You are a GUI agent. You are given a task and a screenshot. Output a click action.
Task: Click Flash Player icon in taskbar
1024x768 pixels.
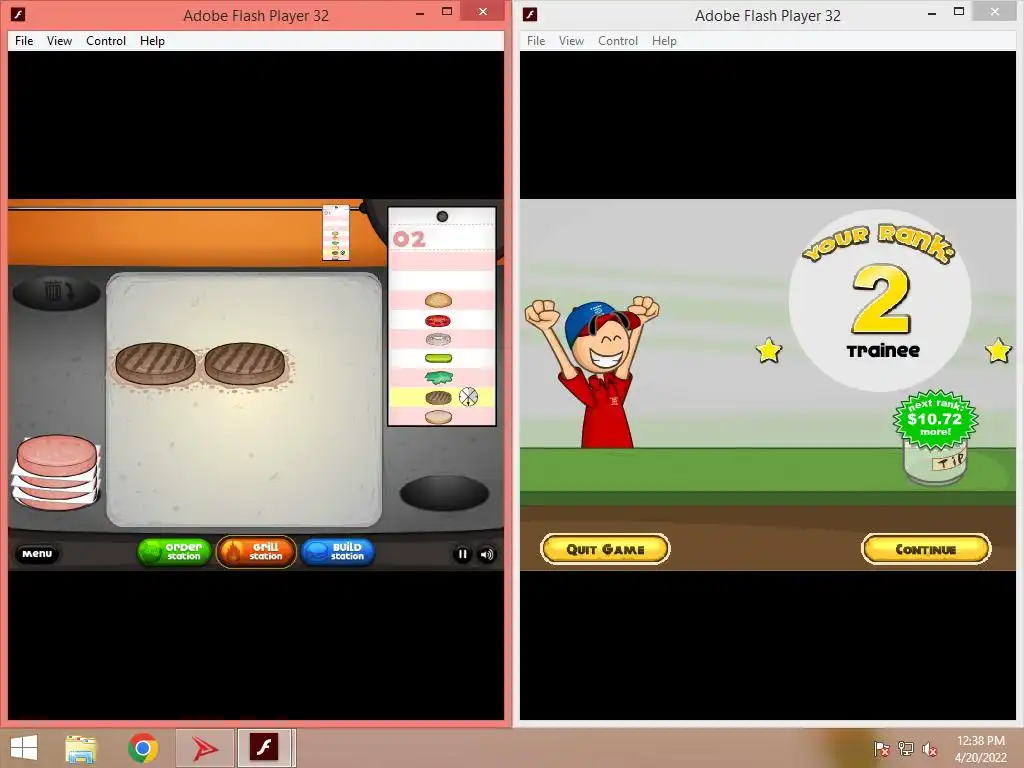264,748
